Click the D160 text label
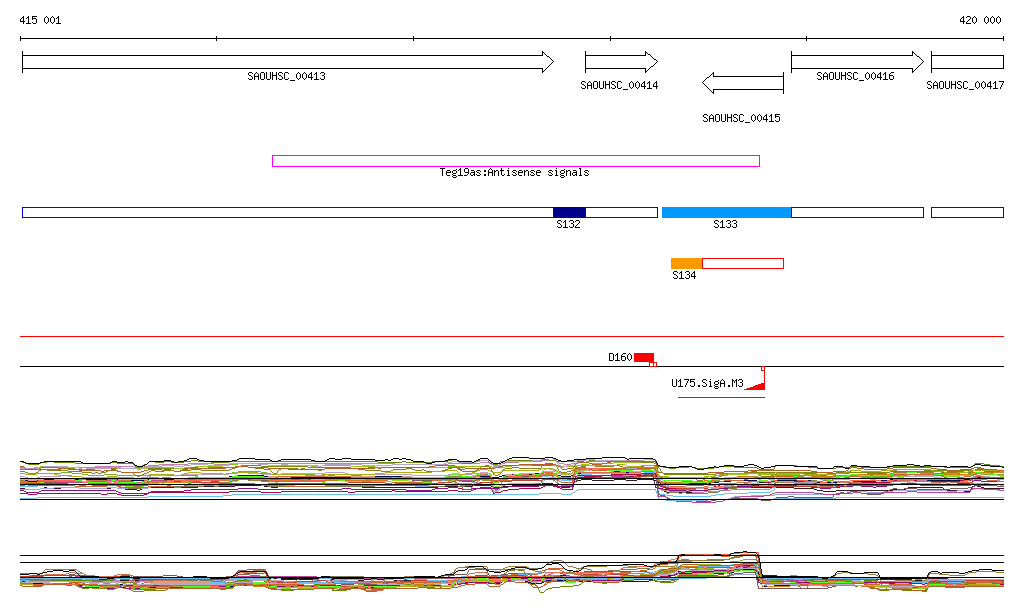Image resolution: width=1024 pixels, height=611 pixels. click(620, 357)
